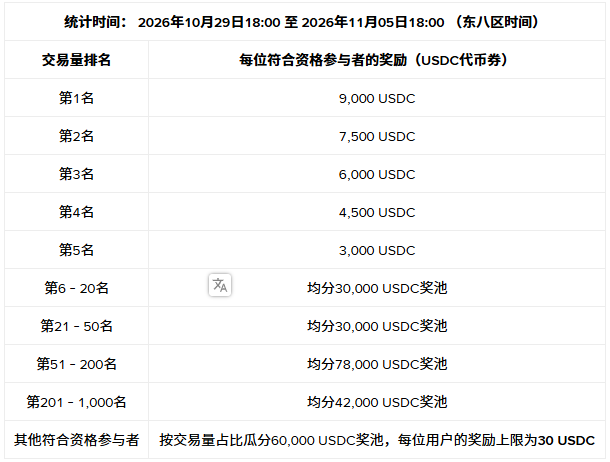Image resolution: width=610 pixels, height=462 pixels.
Task: Click reward text for rank 21 - 50
Action: point(377,326)
